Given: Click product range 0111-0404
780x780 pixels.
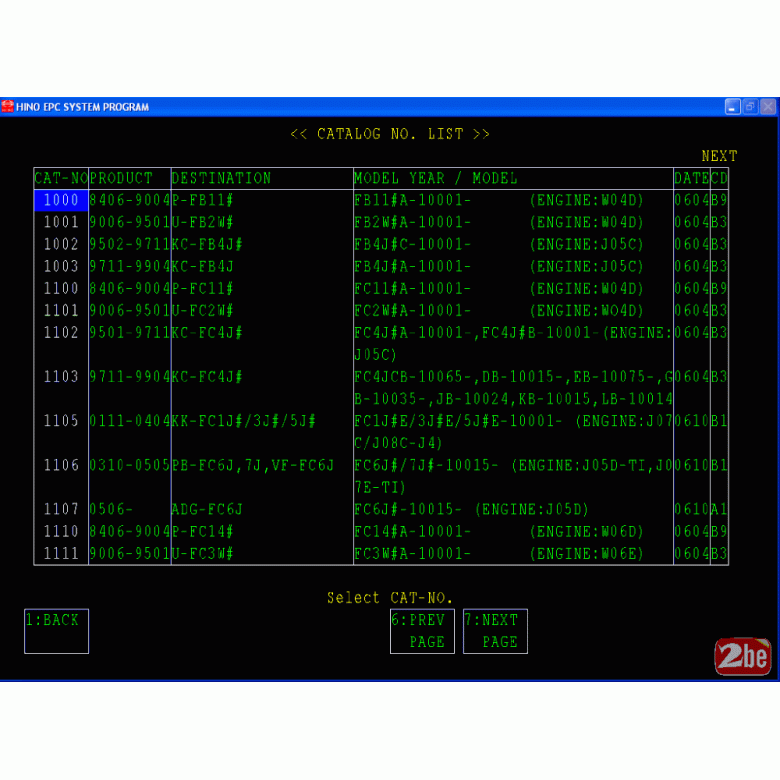Looking at the screenshot, I should pos(130,421).
